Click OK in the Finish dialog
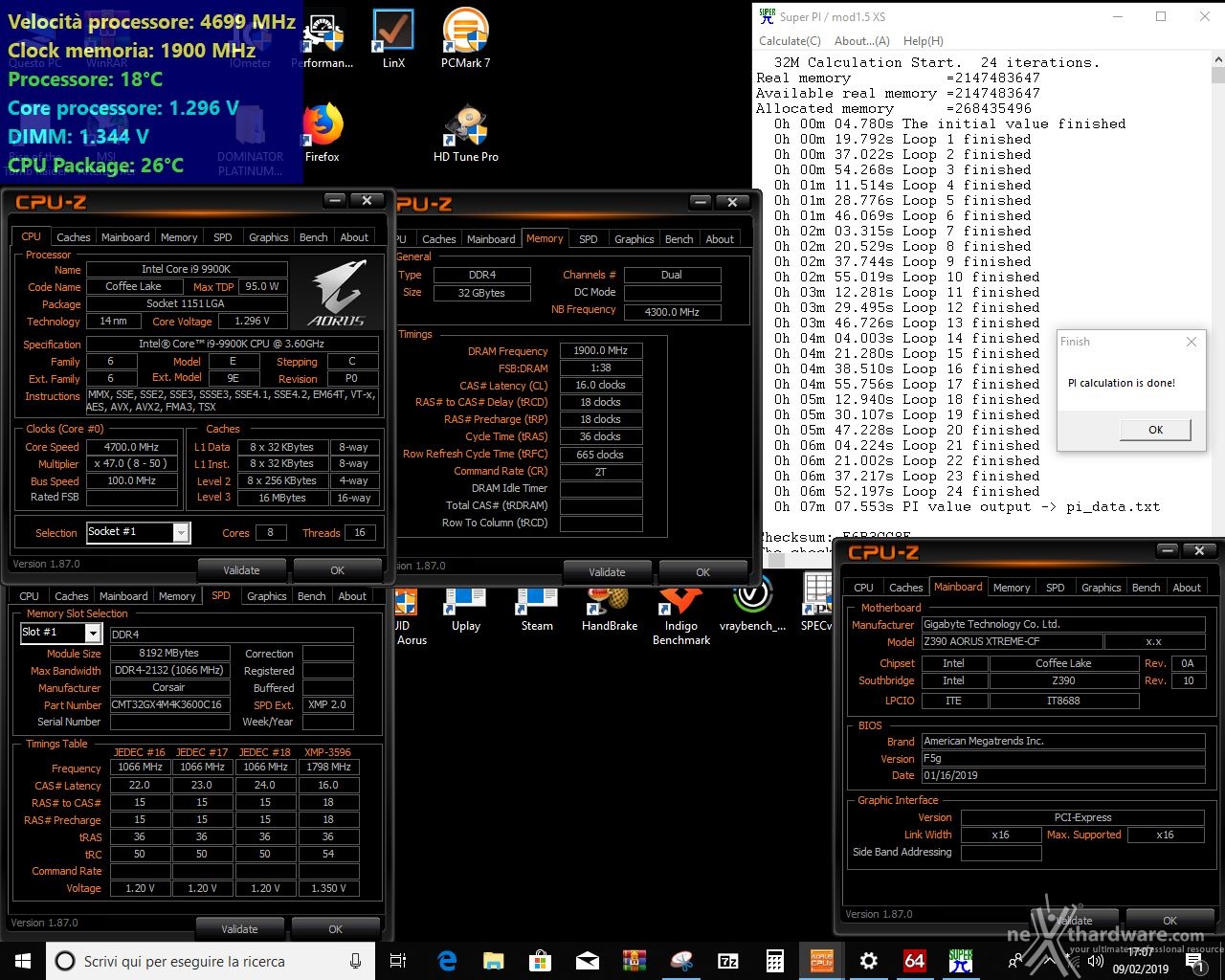The width and height of the screenshot is (1225, 980). pos(1155,430)
